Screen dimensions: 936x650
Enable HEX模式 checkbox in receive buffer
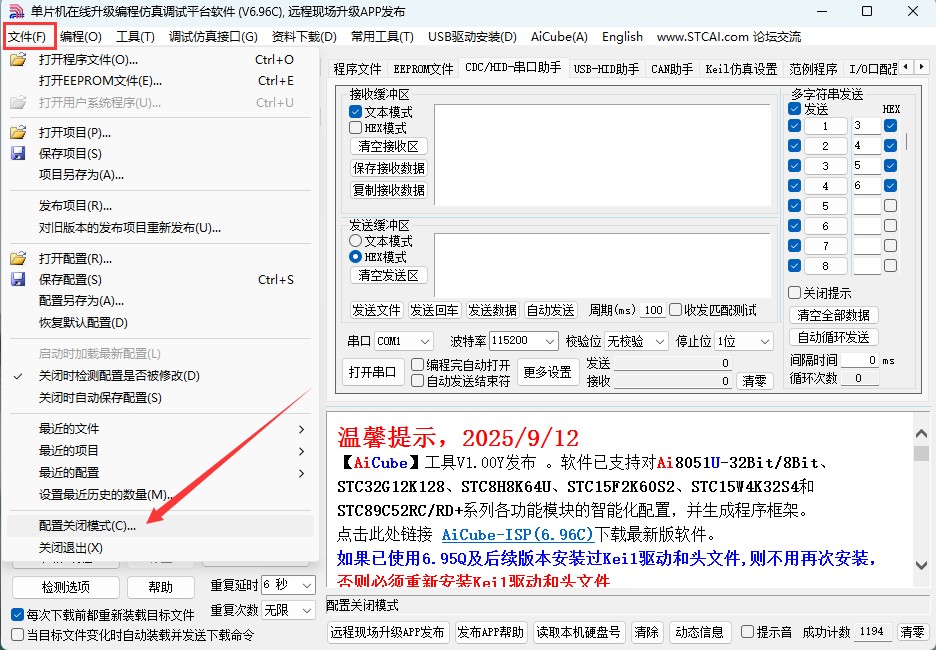pos(355,128)
